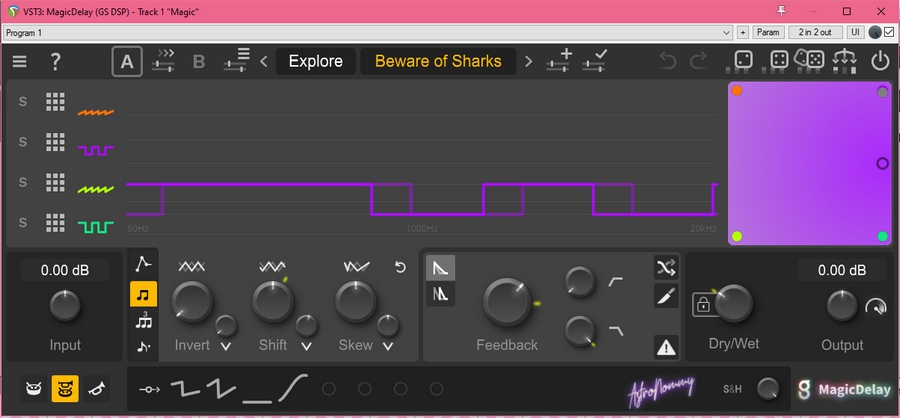This screenshot has height=418, width=900.
Task: Toggle the Dry/Wet lock icon
Action: click(703, 304)
